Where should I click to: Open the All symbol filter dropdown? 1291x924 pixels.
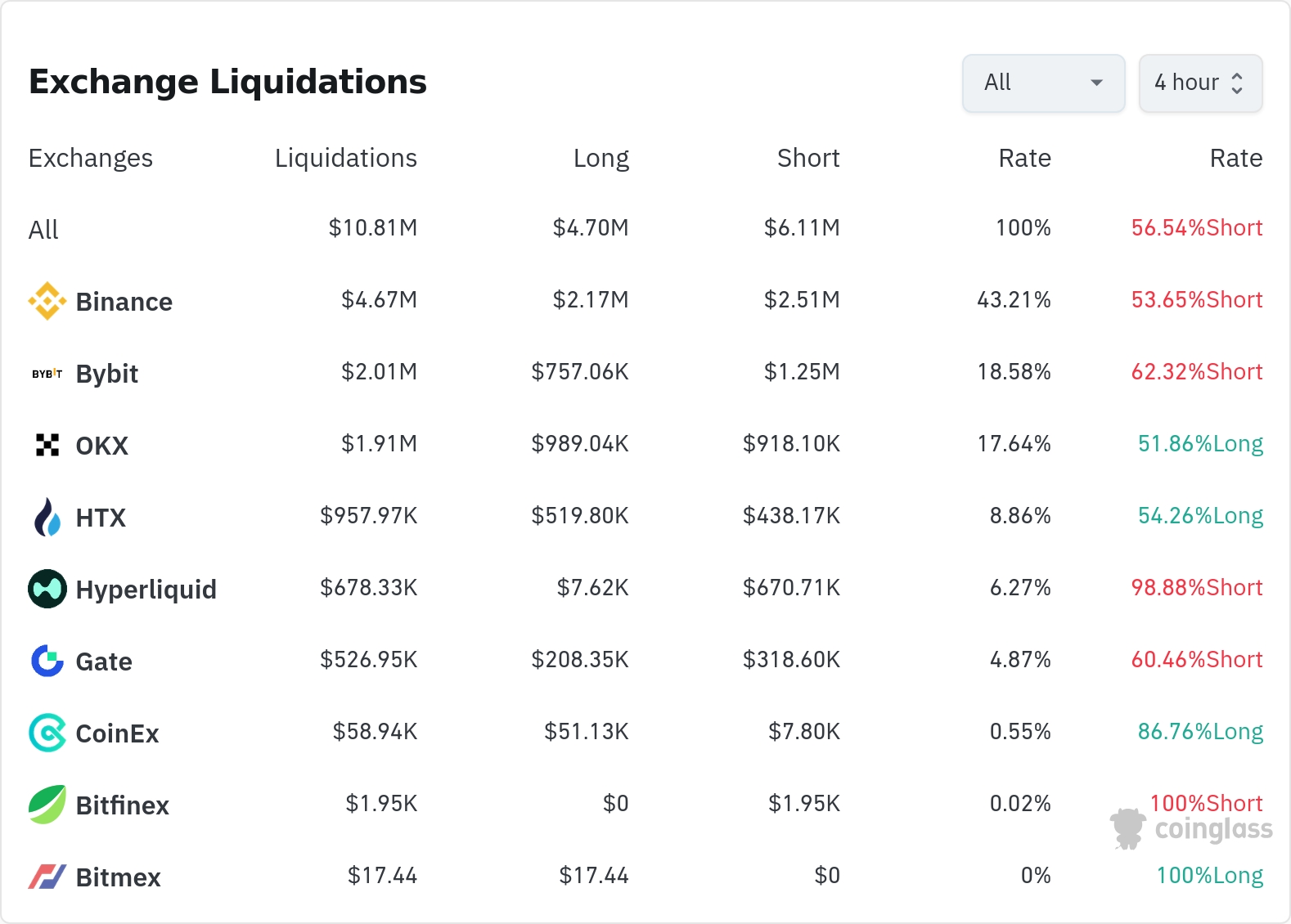coord(1042,83)
